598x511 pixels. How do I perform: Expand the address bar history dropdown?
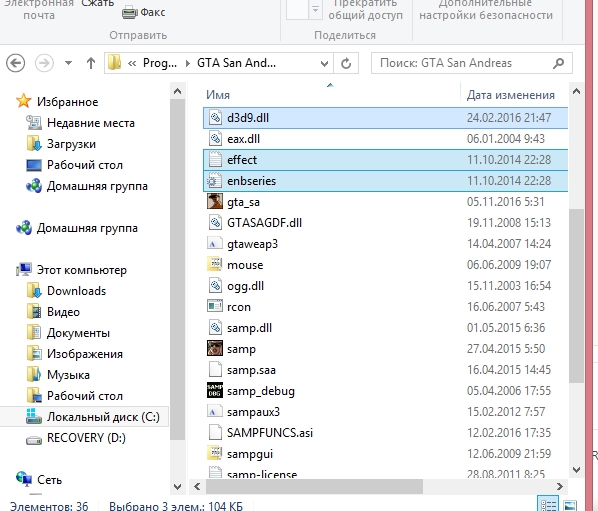(x=324, y=63)
